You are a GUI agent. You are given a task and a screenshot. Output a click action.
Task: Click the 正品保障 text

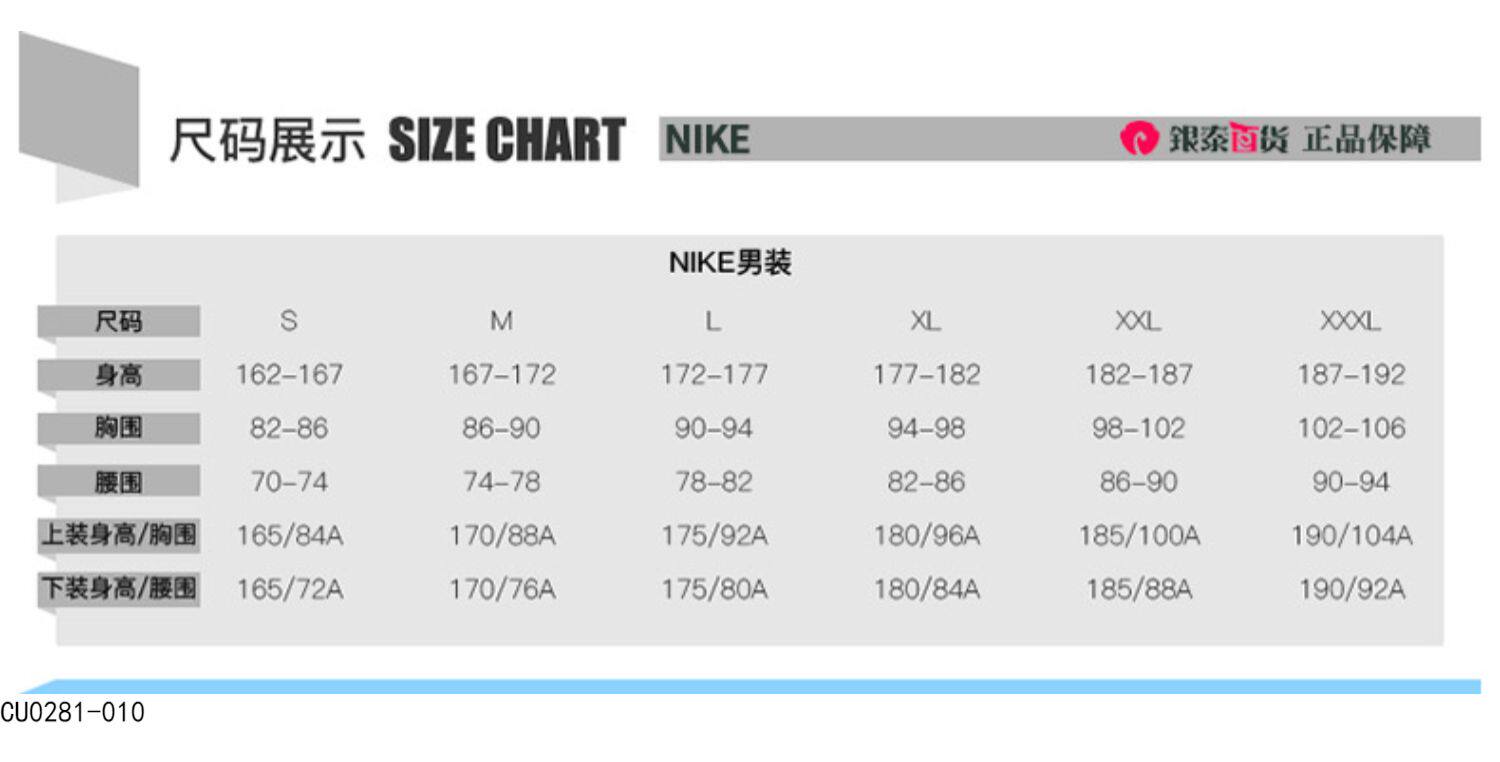(1366, 138)
